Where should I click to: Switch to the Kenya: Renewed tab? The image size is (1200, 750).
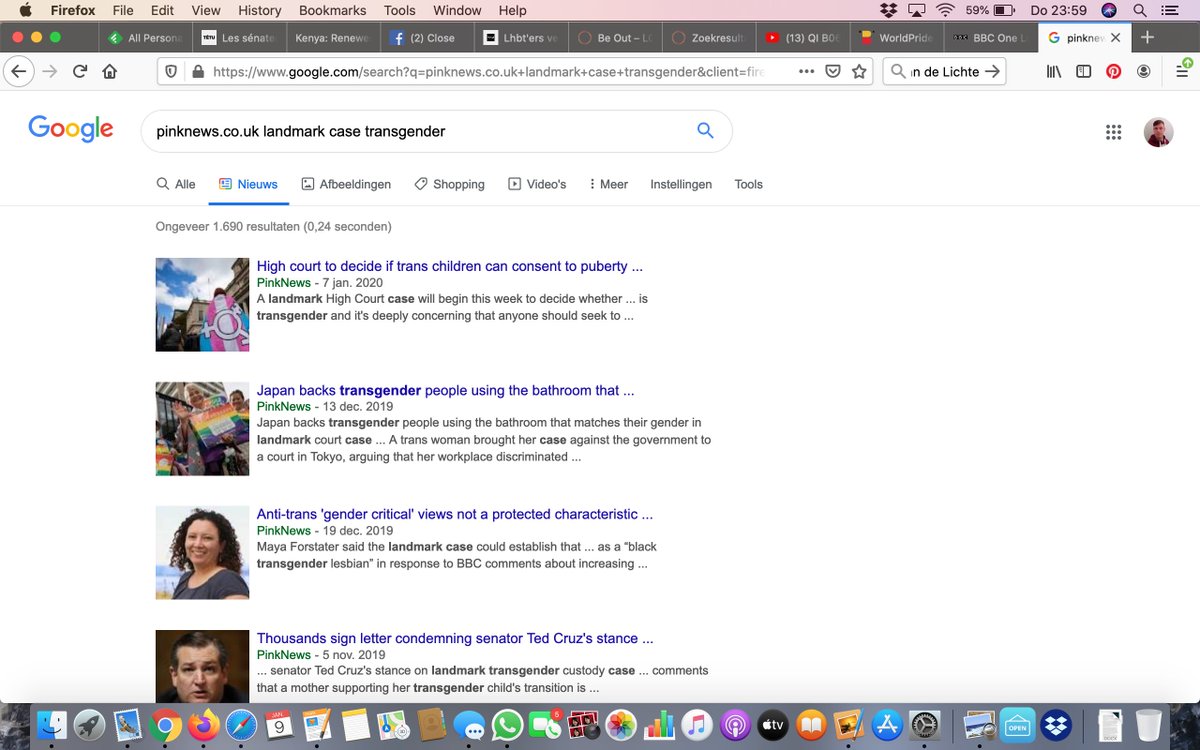click(331, 38)
